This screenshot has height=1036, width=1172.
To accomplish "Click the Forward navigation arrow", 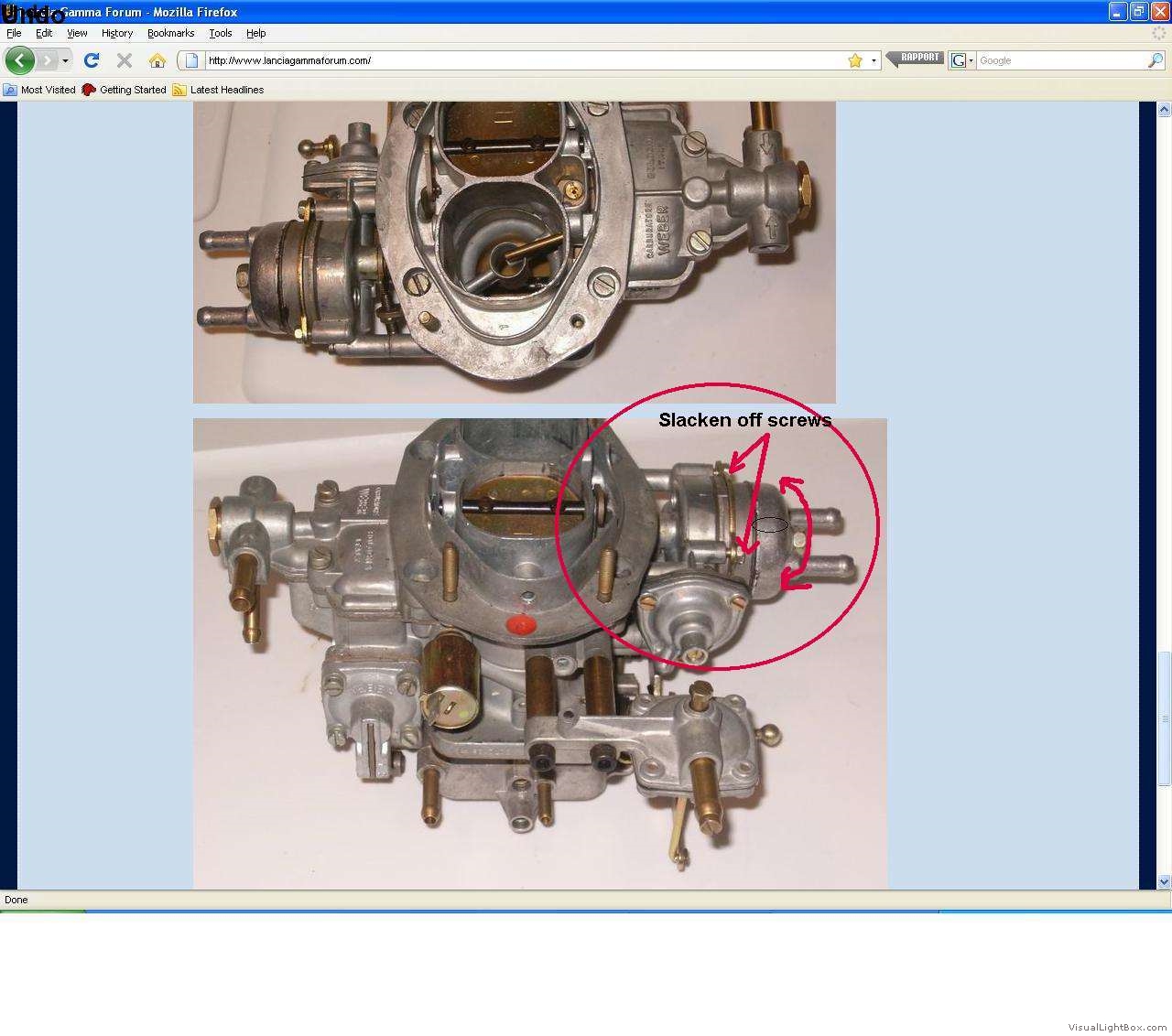I will (x=48, y=60).
